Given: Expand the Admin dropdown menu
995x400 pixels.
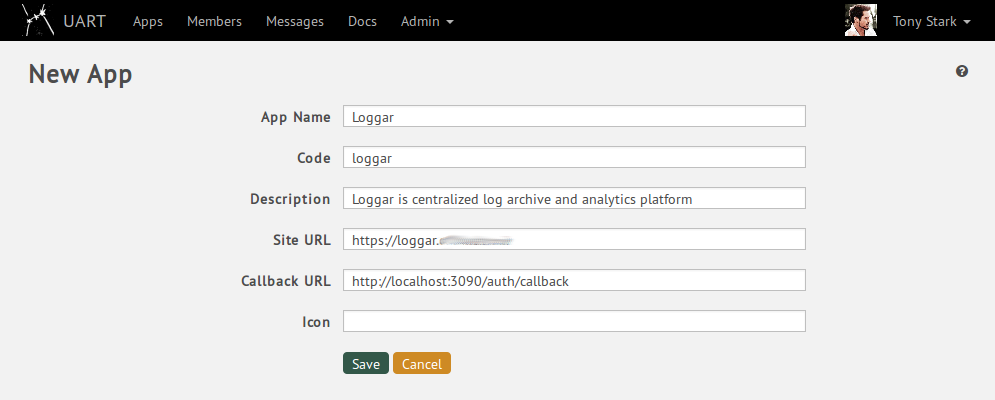Looking at the screenshot, I should point(427,21).
